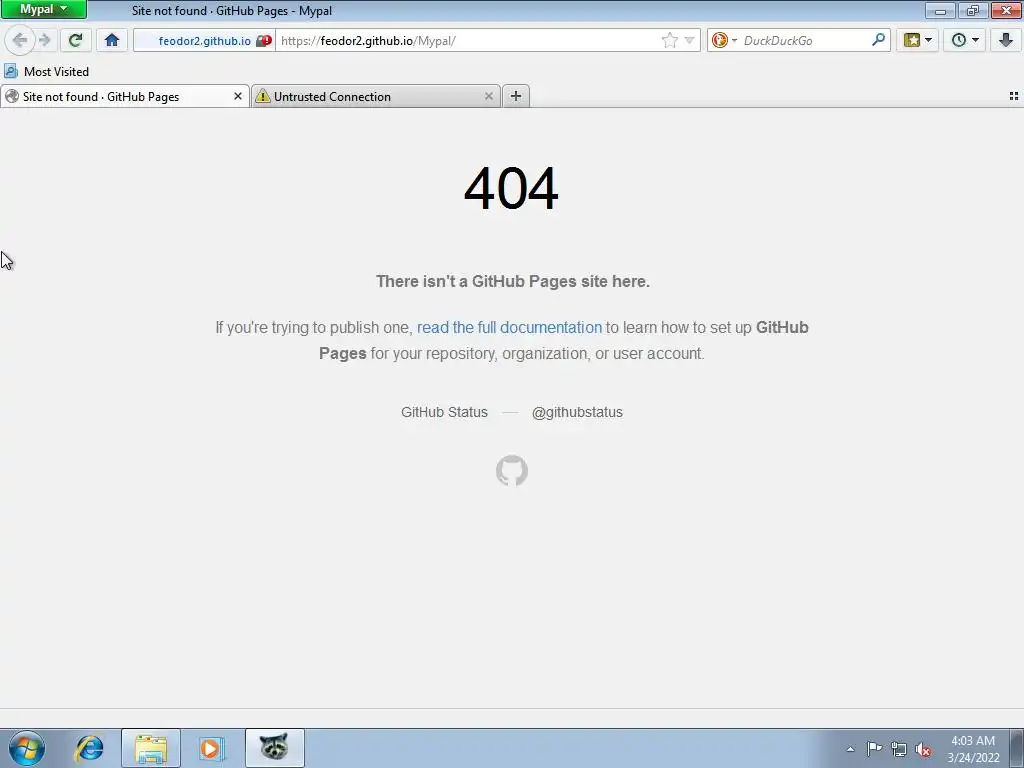Reload the current page

coord(76,40)
